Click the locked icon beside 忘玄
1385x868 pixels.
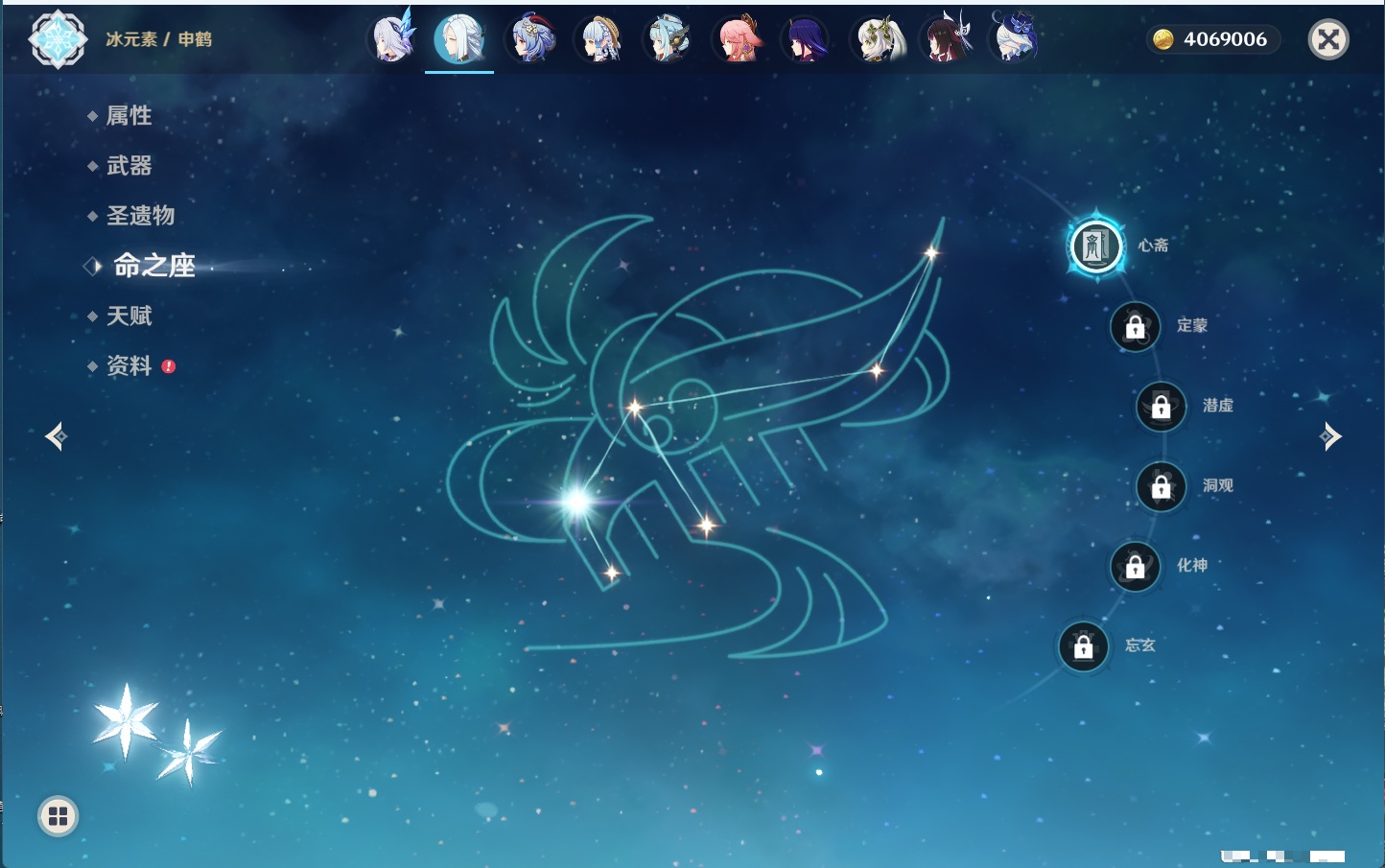coord(1083,646)
